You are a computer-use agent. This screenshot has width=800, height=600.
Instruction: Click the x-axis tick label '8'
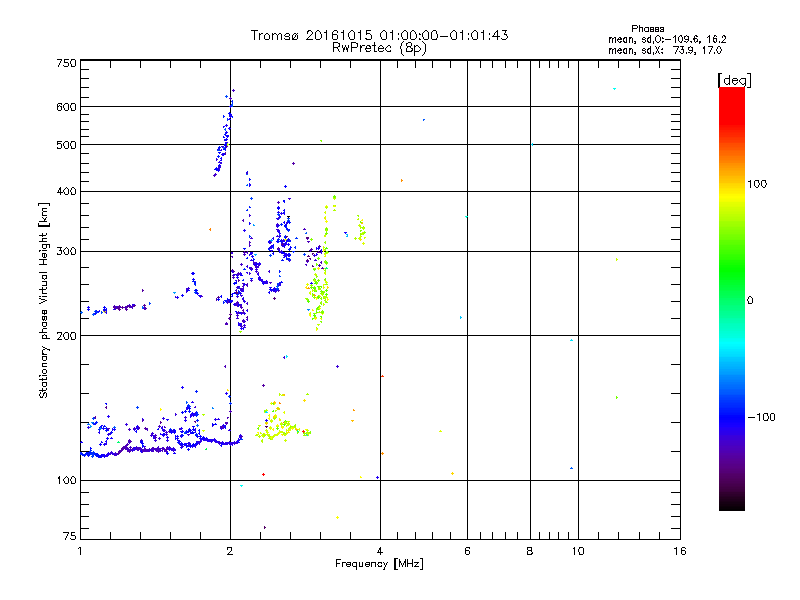[x=530, y=551]
